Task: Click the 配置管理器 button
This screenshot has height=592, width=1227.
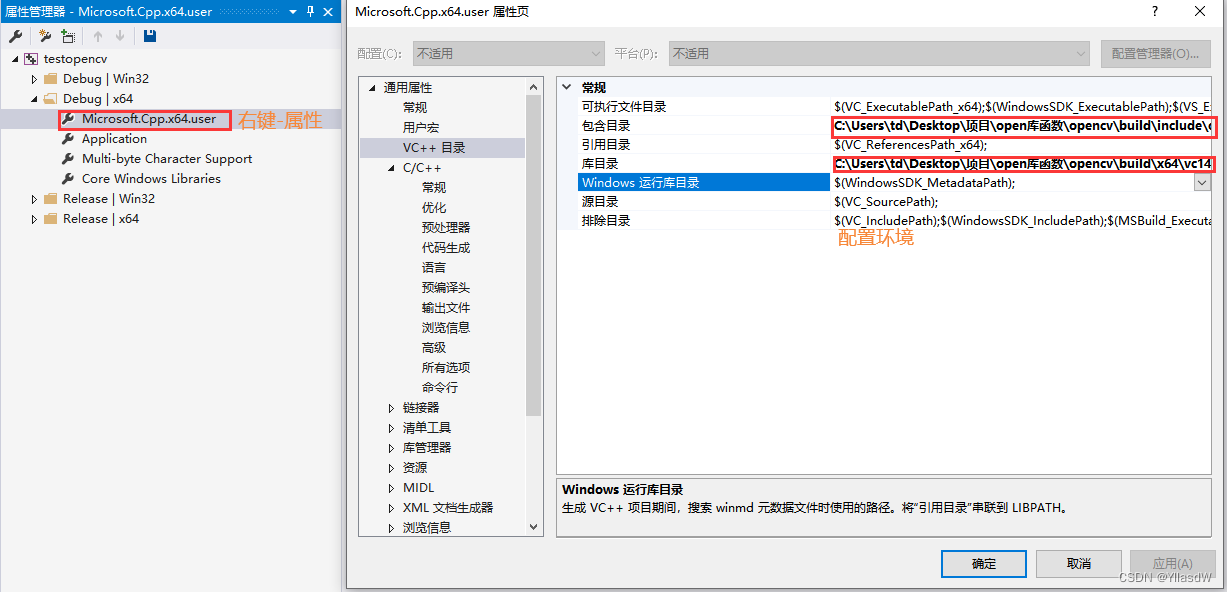Action: tap(1156, 53)
